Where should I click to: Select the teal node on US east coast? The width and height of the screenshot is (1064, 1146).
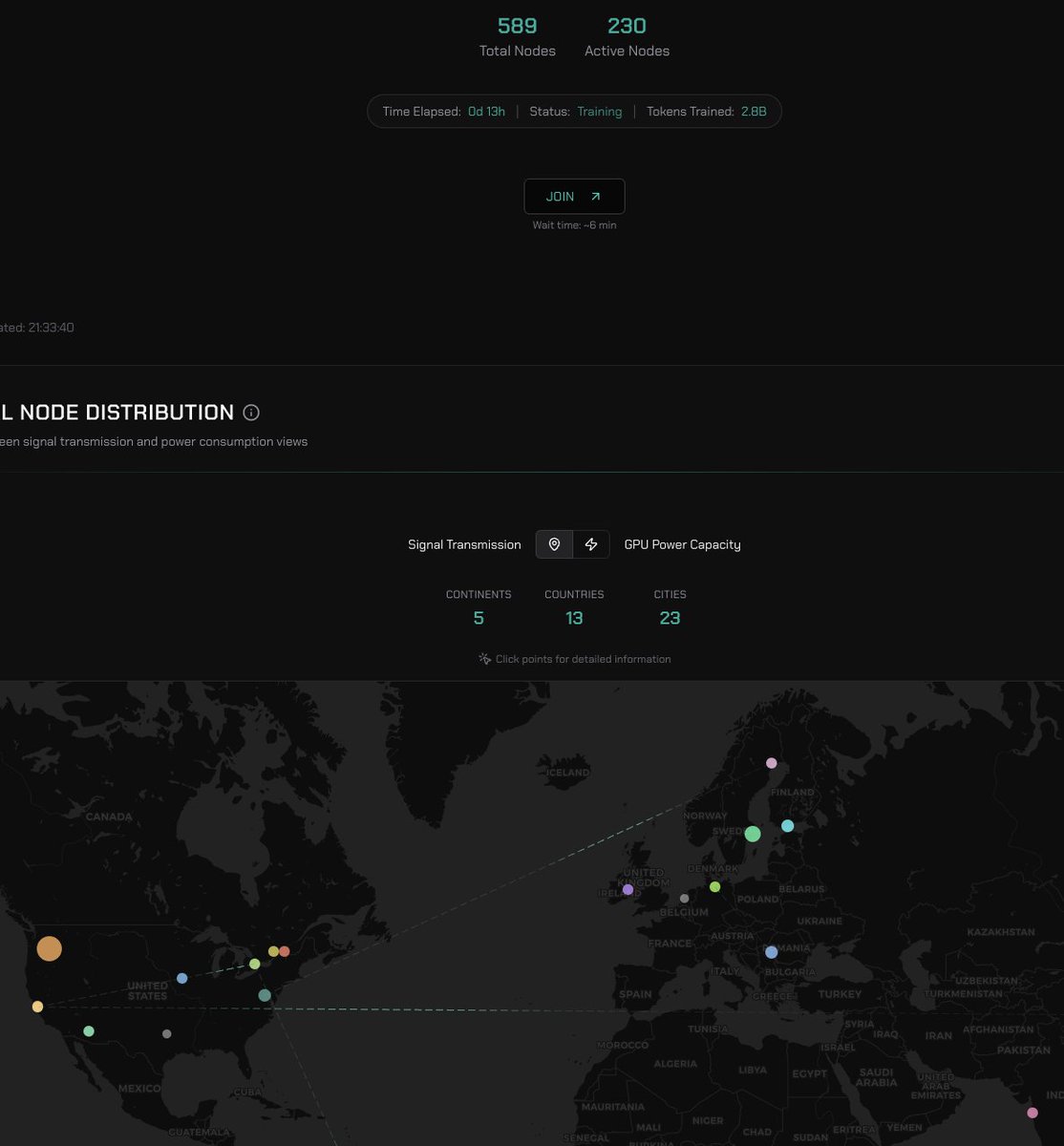(x=265, y=995)
